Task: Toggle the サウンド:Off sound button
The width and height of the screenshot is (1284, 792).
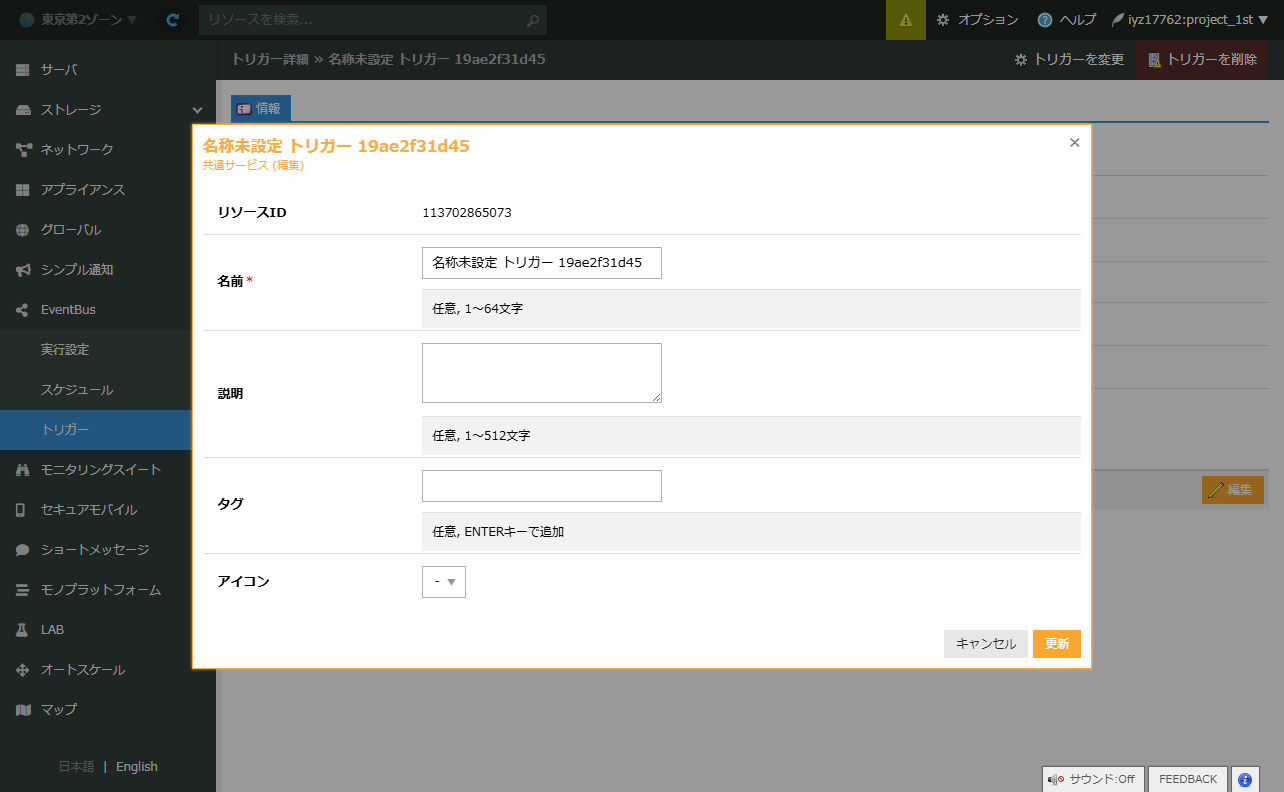Action: point(1091,779)
